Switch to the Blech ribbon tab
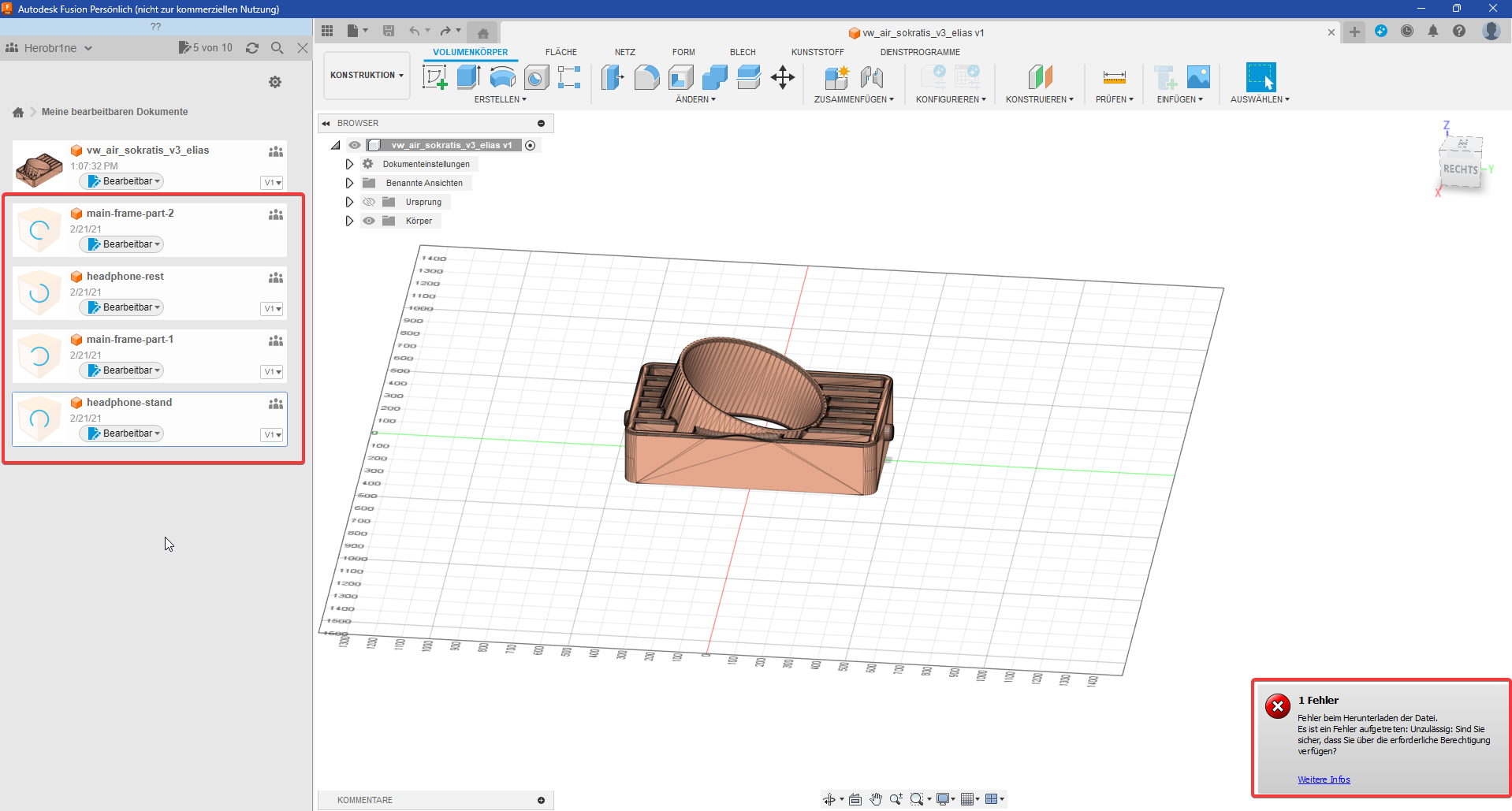The image size is (1512, 811). click(x=742, y=52)
